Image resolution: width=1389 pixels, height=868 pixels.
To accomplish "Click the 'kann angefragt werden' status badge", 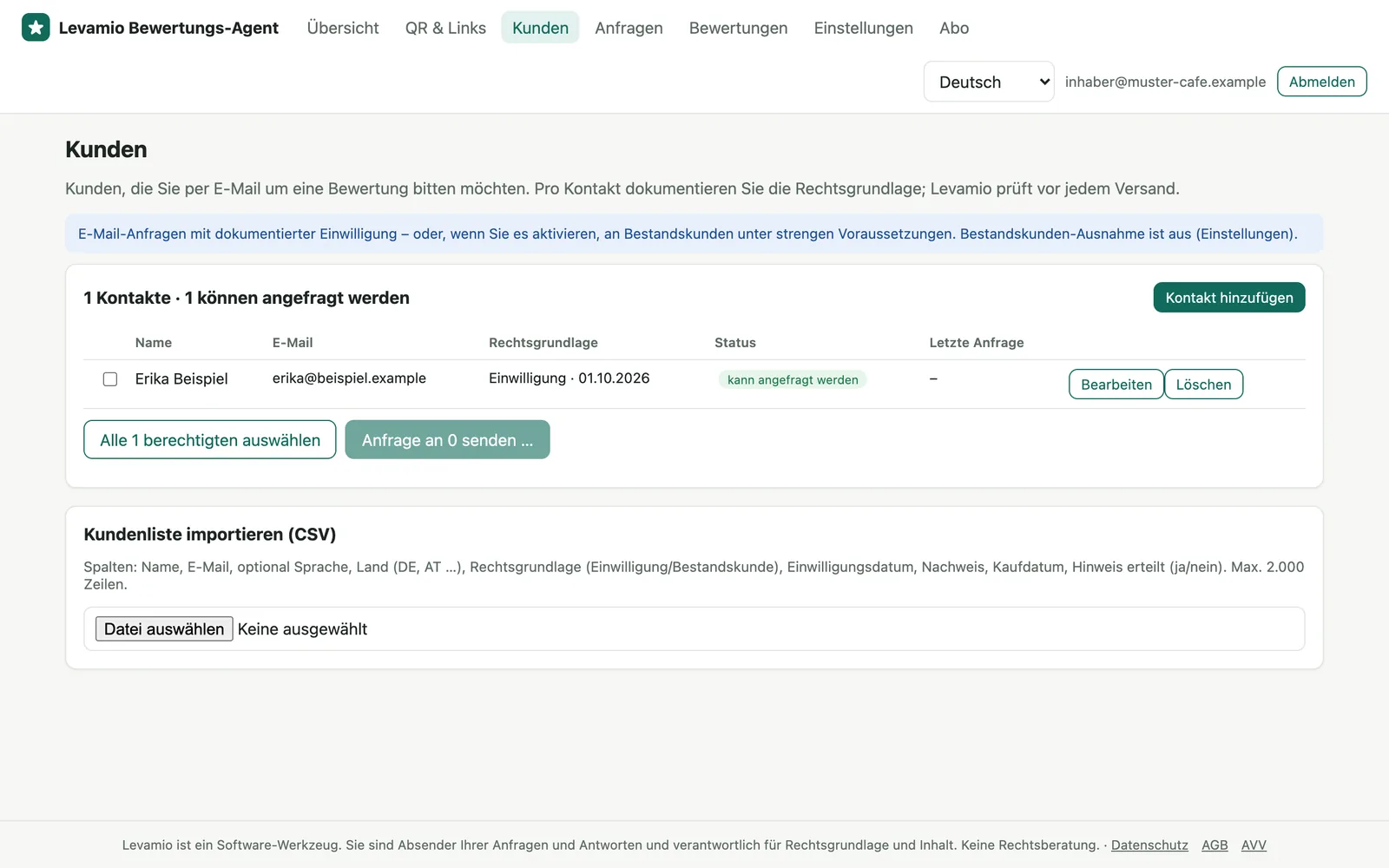I will [793, 379].
